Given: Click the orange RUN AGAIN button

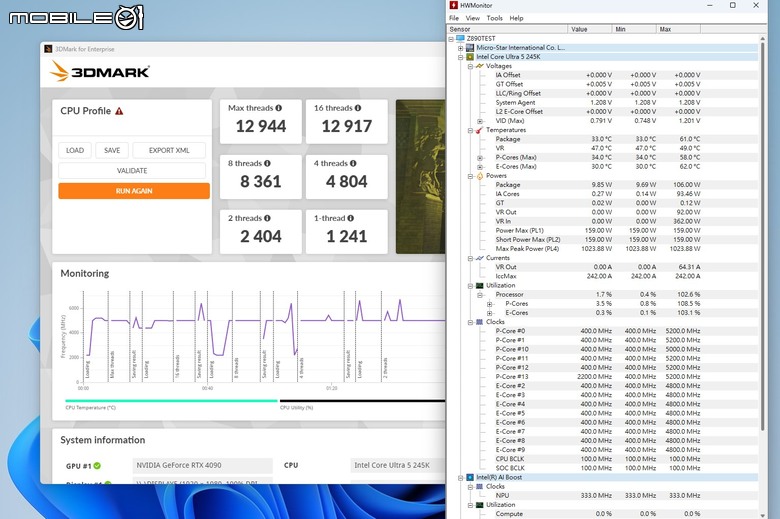Looking at the screenshot, I should (134, 191).
